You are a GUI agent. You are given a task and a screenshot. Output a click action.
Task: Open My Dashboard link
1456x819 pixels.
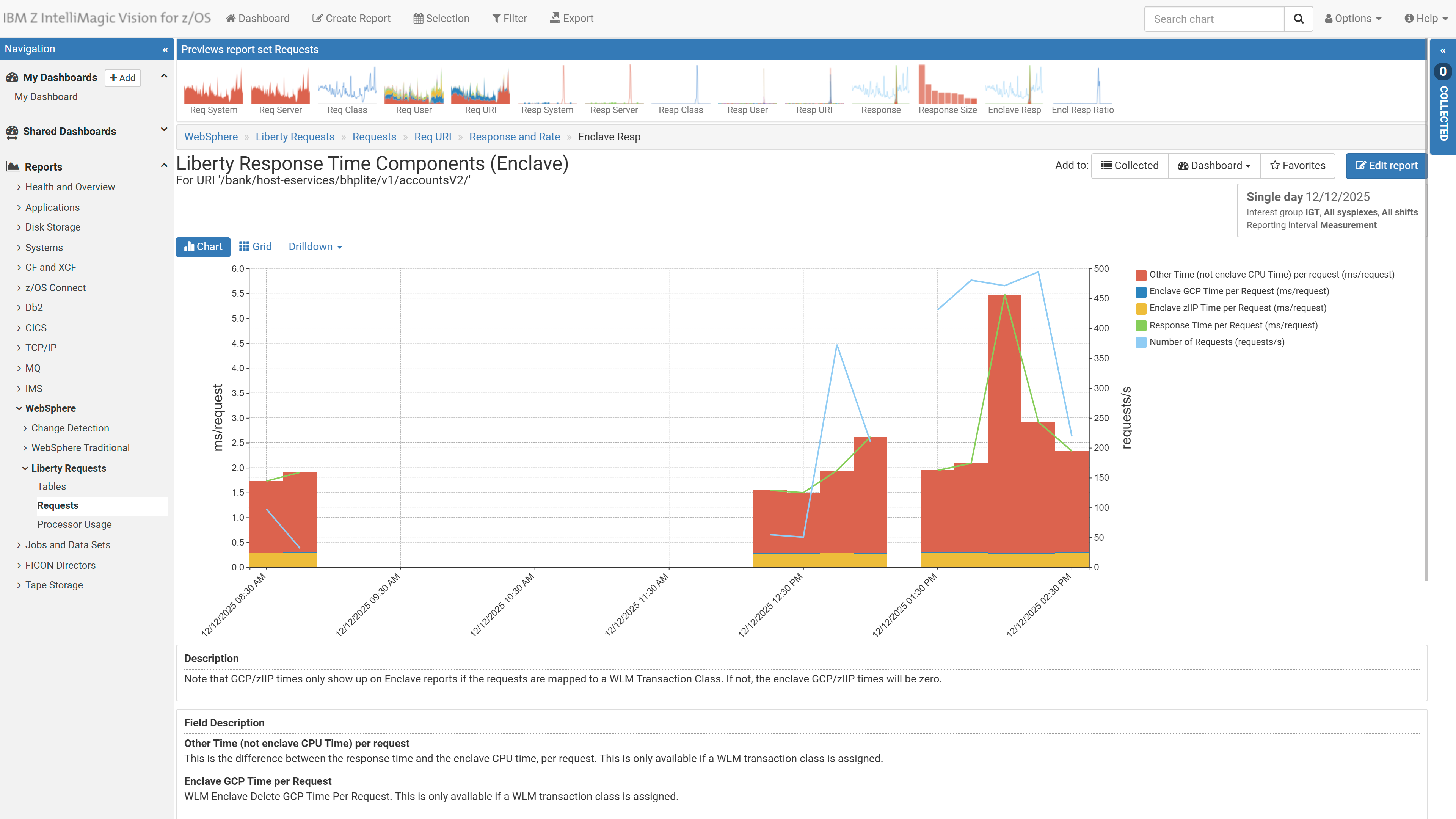pos(46,97)
